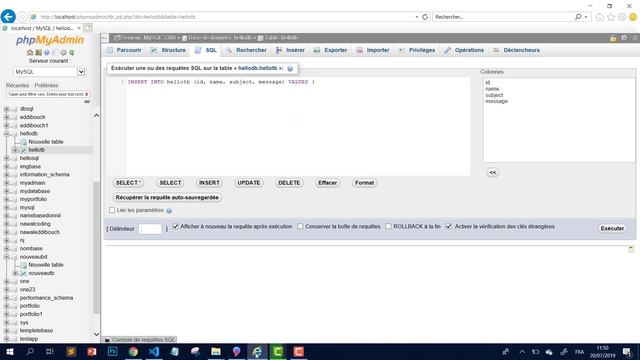Expand the portfolio database node
This screenshot has height=360, width=640.
pos(6,306)
